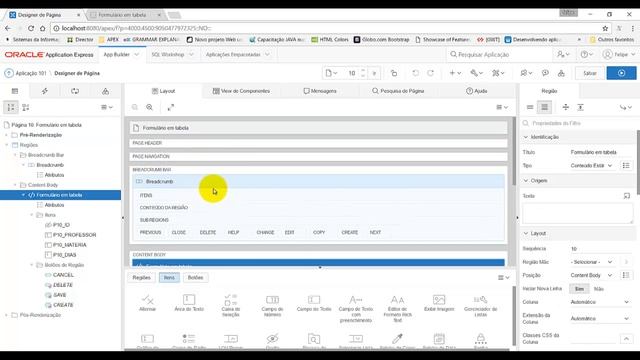Click the property editor vertical scrollbar

(638, 163)
